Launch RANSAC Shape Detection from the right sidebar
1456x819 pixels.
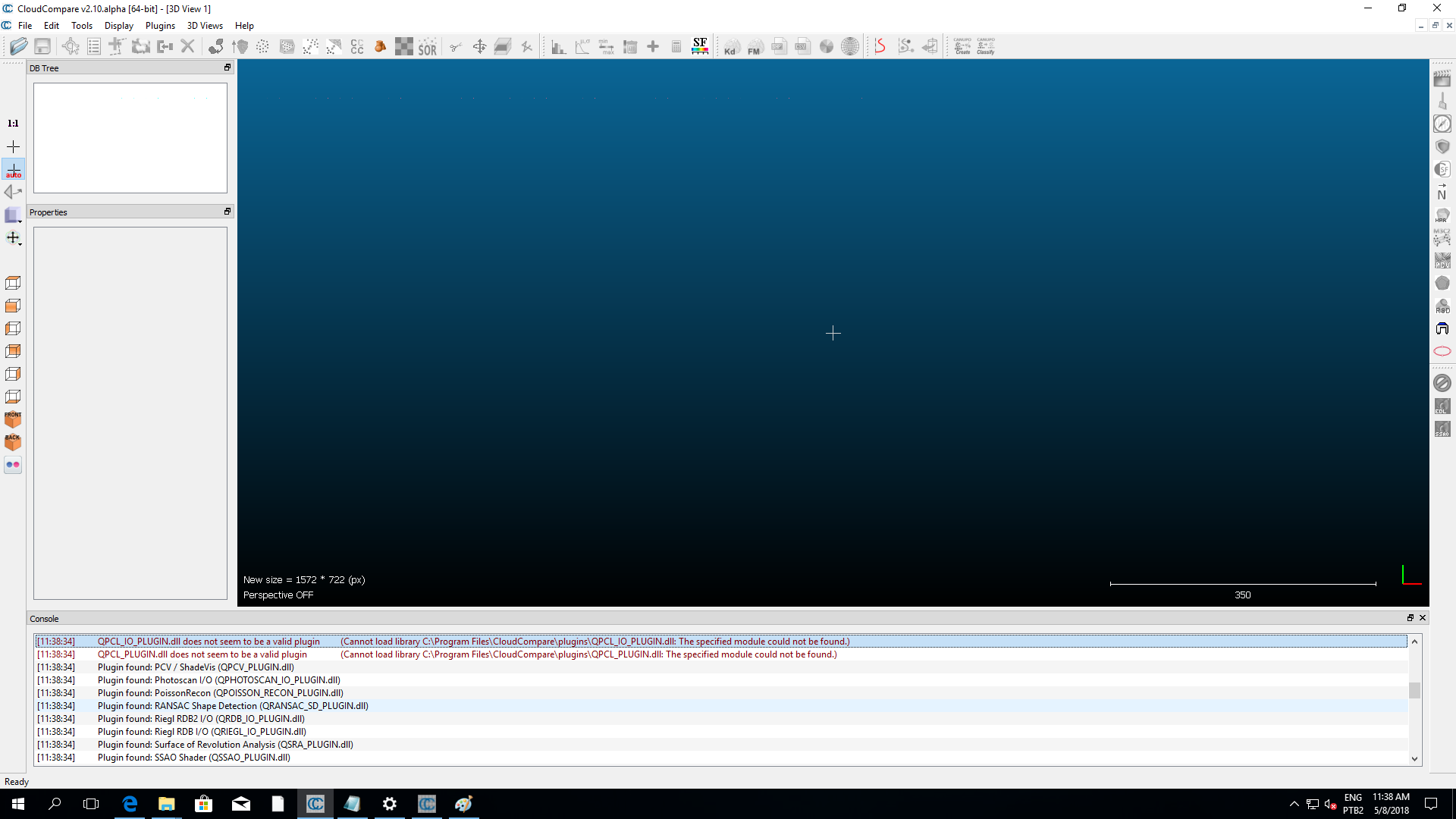click(x=1443, y=282)
